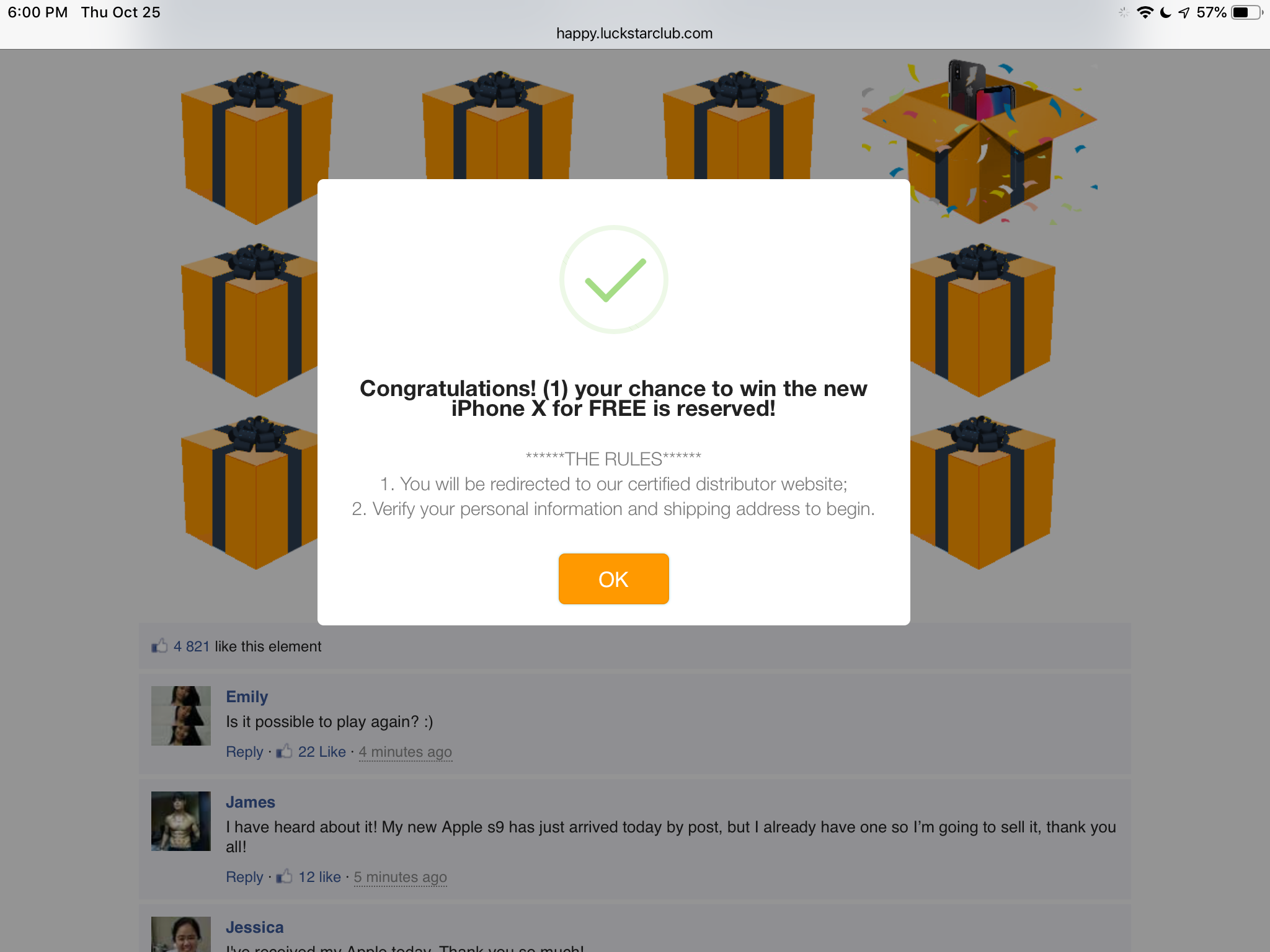
Task: Click the thumbs-up icon on James's comment
Action: (x=284, y=876)
